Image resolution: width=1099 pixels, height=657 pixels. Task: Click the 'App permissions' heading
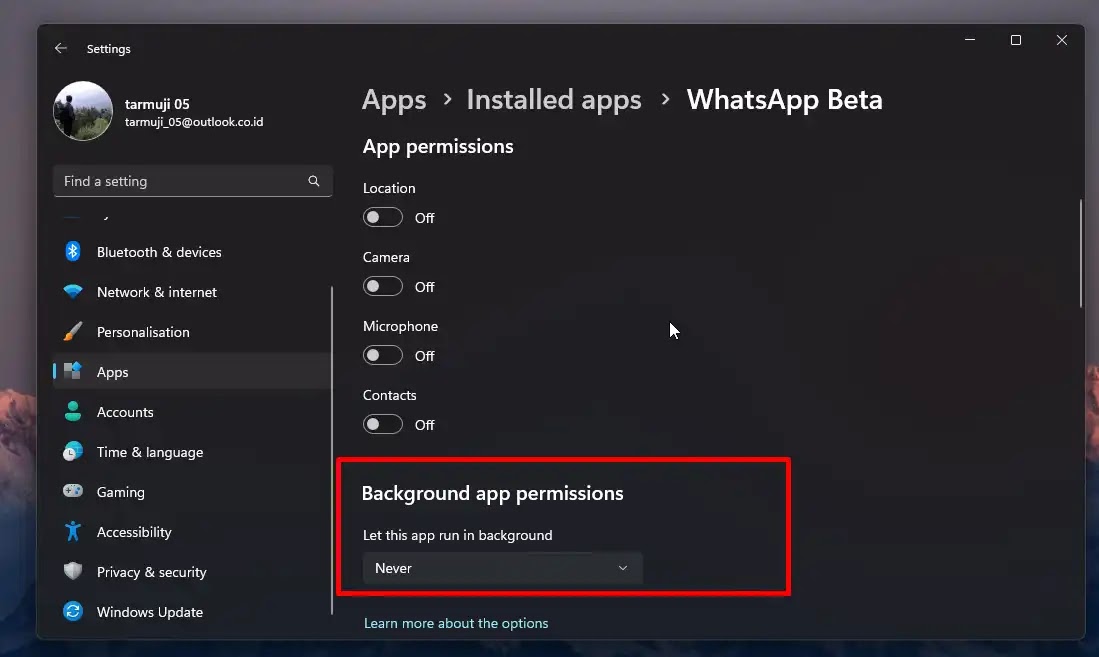click(x=438, y=147)
